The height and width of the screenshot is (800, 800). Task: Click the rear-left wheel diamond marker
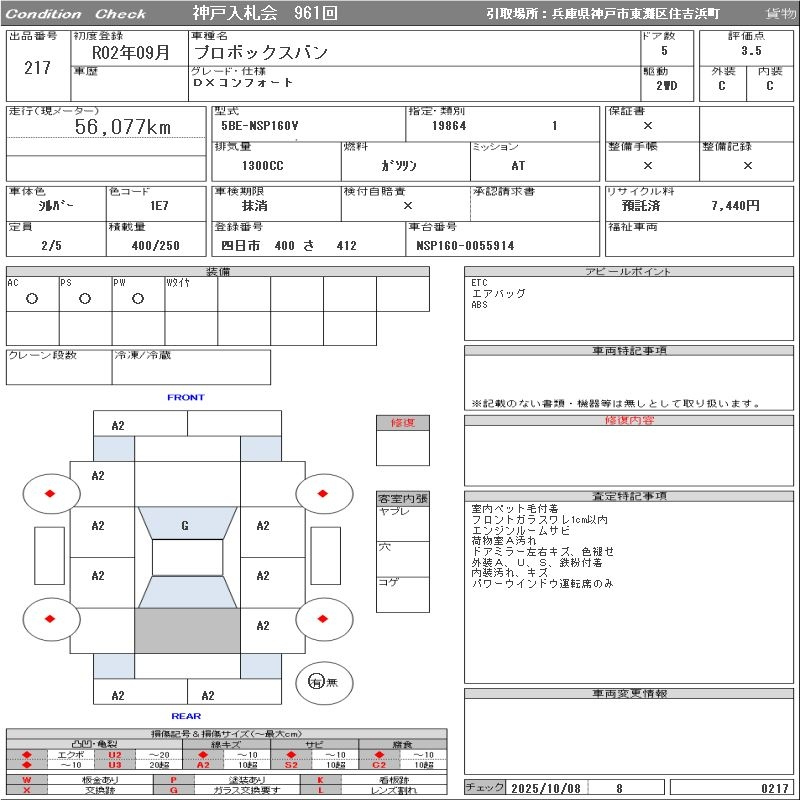[x=51, y=619]
